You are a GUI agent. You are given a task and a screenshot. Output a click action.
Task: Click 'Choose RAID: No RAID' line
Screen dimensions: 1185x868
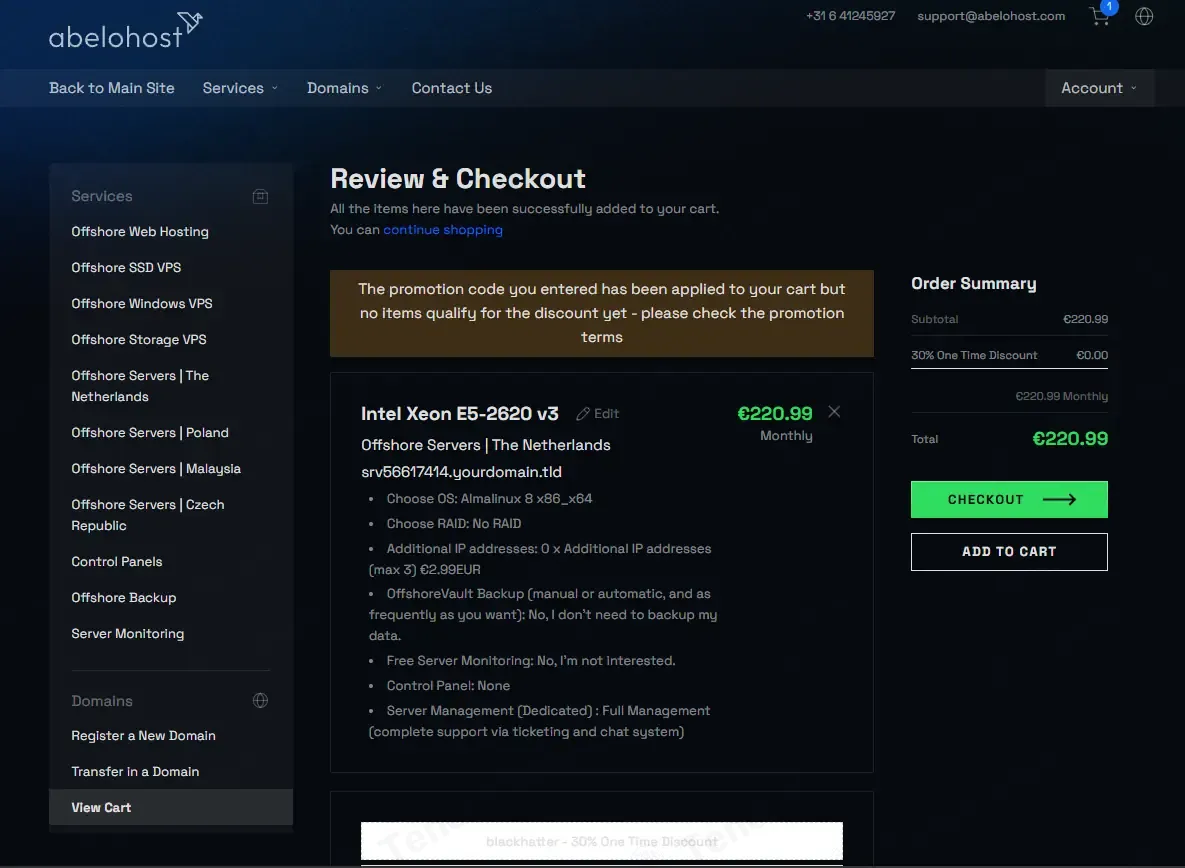453,524
